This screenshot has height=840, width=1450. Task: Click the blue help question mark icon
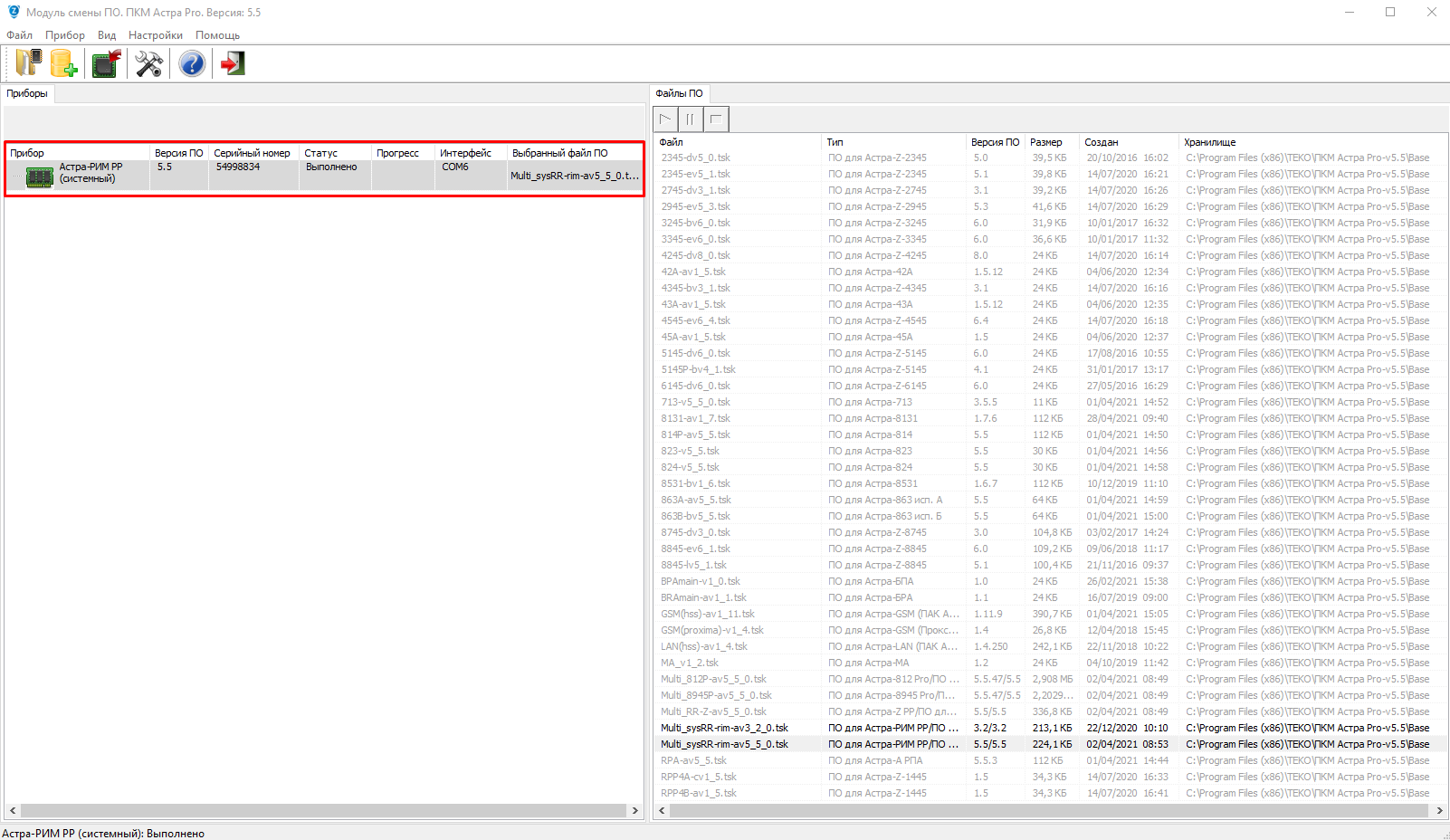point(192,62)
